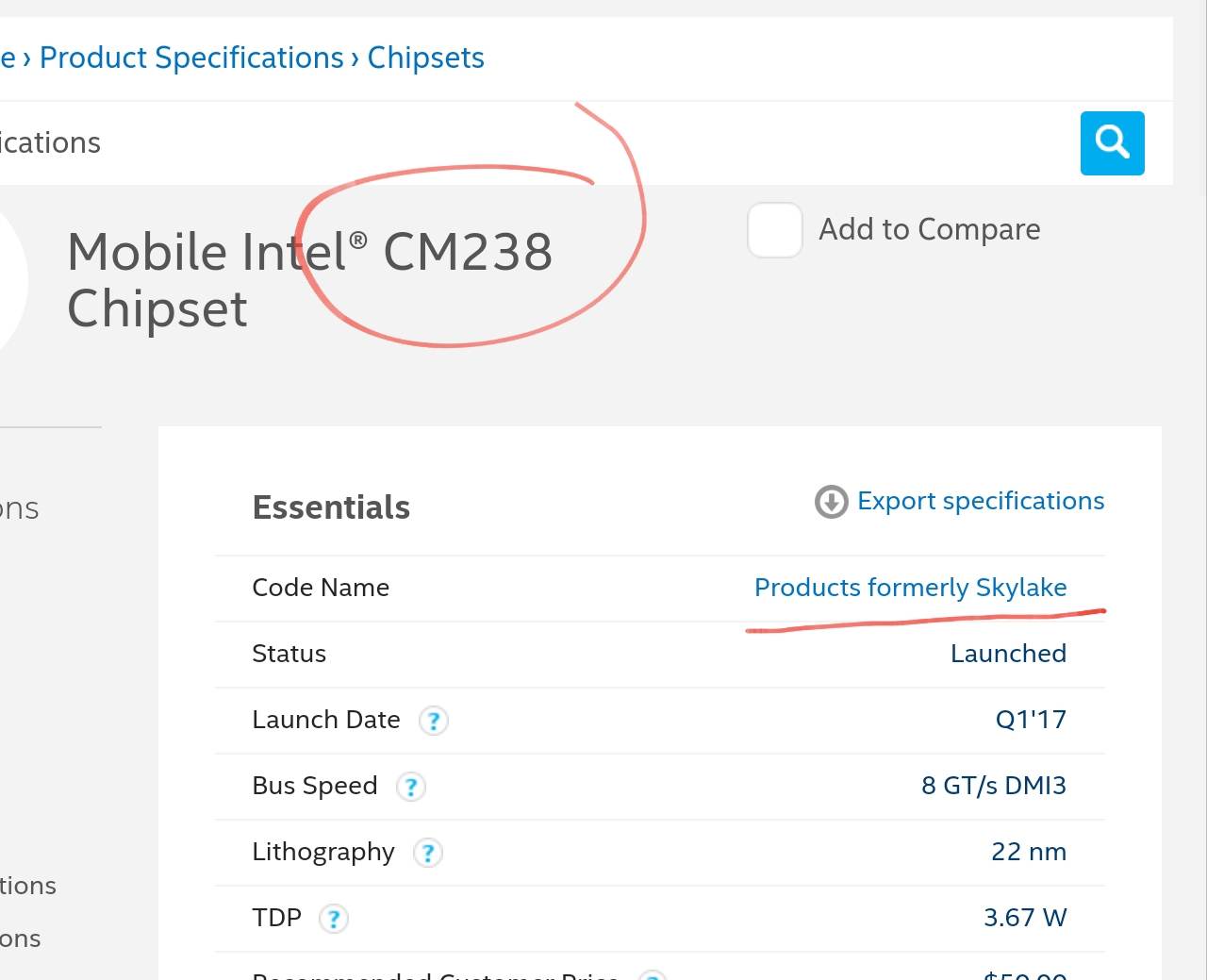The image size is (1207, 980).
Task: Click the Launch Date row label
Action: 326,720
